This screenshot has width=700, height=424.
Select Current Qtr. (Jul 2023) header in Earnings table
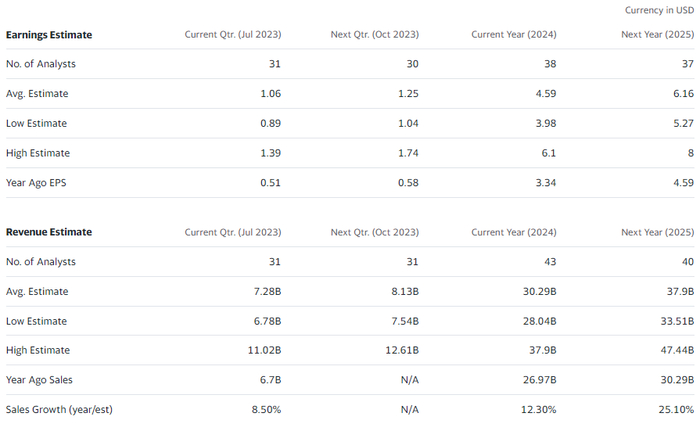[x=233, y=35]
